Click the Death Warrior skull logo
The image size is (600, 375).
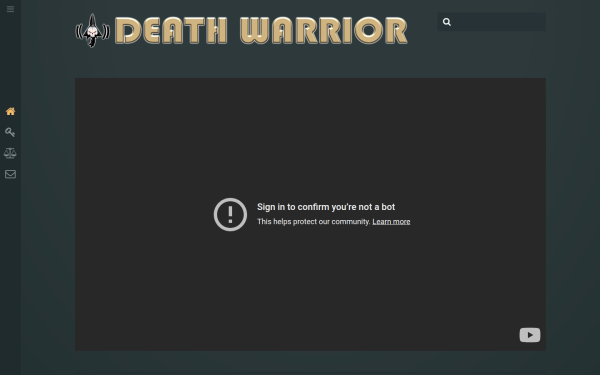click(x=93, y=31)
